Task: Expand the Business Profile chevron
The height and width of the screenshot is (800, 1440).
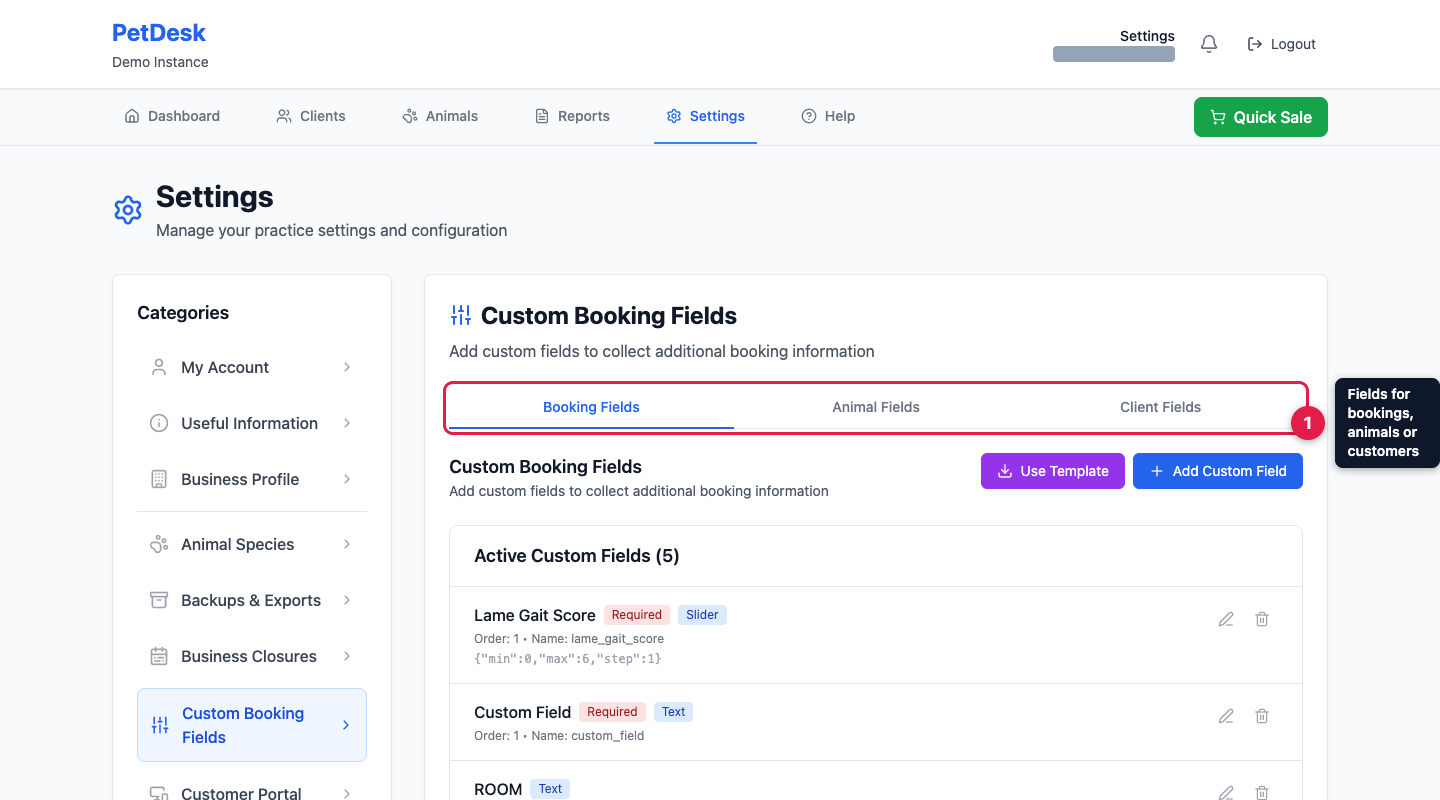Action: 347,479
